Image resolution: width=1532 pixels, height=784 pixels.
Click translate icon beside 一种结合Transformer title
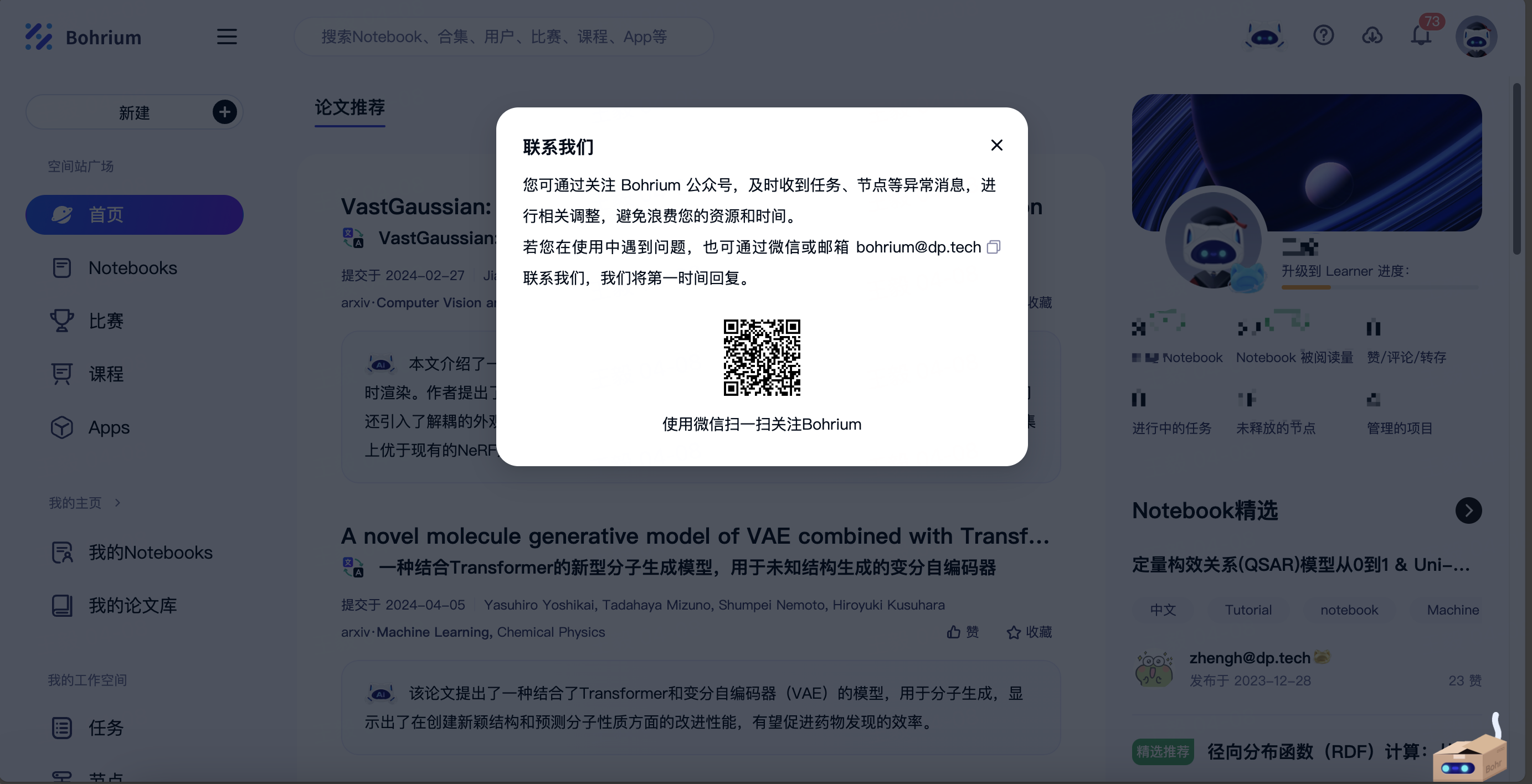click(353, 567)
